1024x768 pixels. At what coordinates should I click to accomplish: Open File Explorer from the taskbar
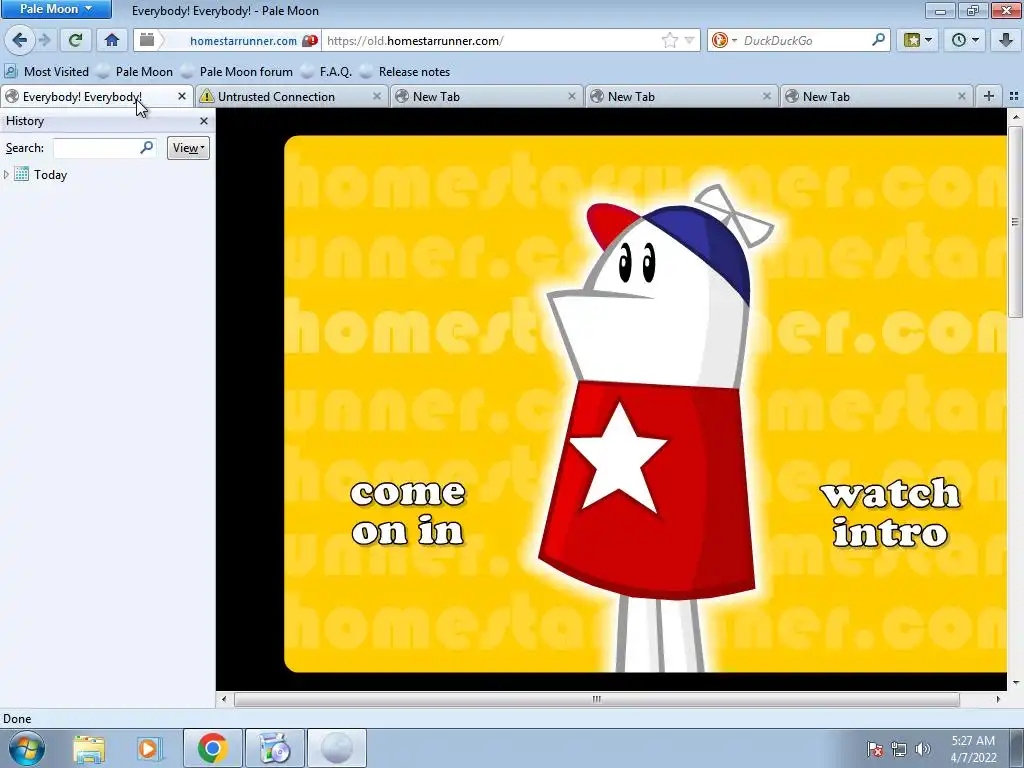point(89,749)
